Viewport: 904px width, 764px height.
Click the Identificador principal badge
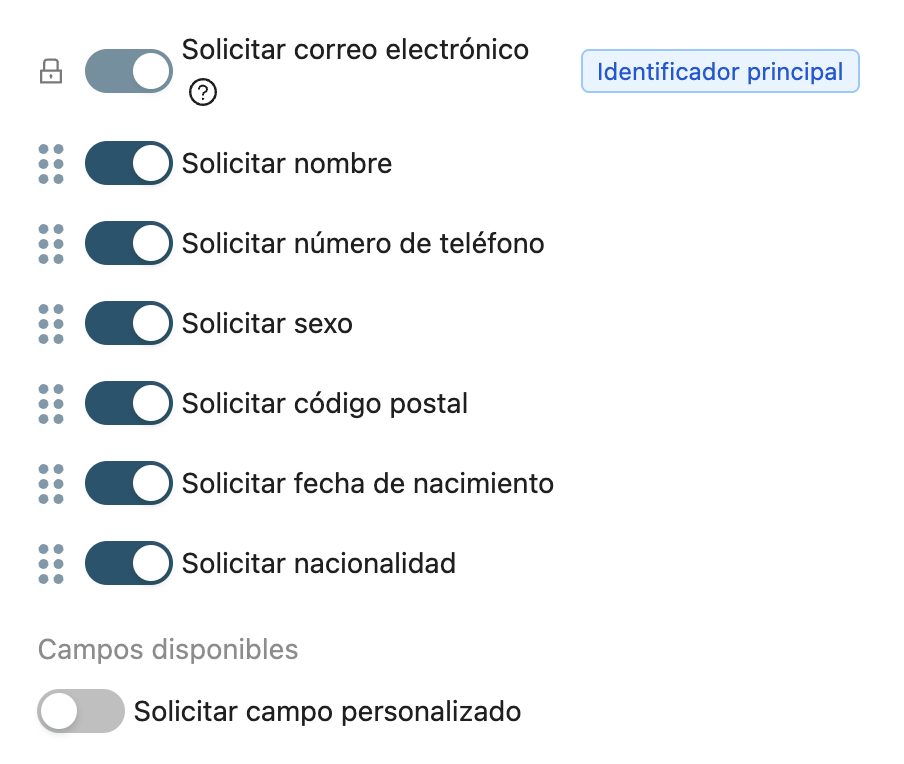[720, 71]
